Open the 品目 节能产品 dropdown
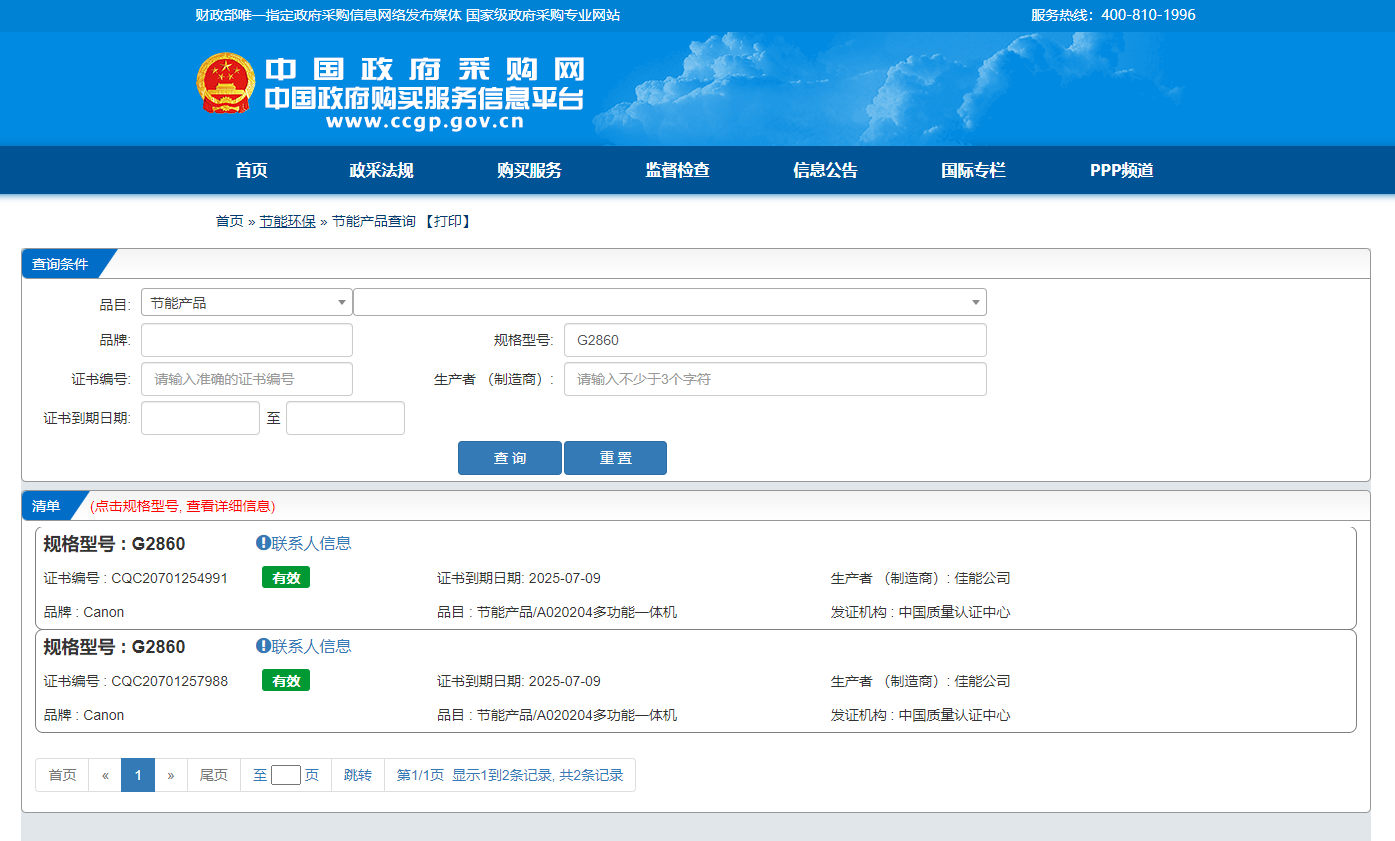The image size is (1395, 841). coord(246,303)
